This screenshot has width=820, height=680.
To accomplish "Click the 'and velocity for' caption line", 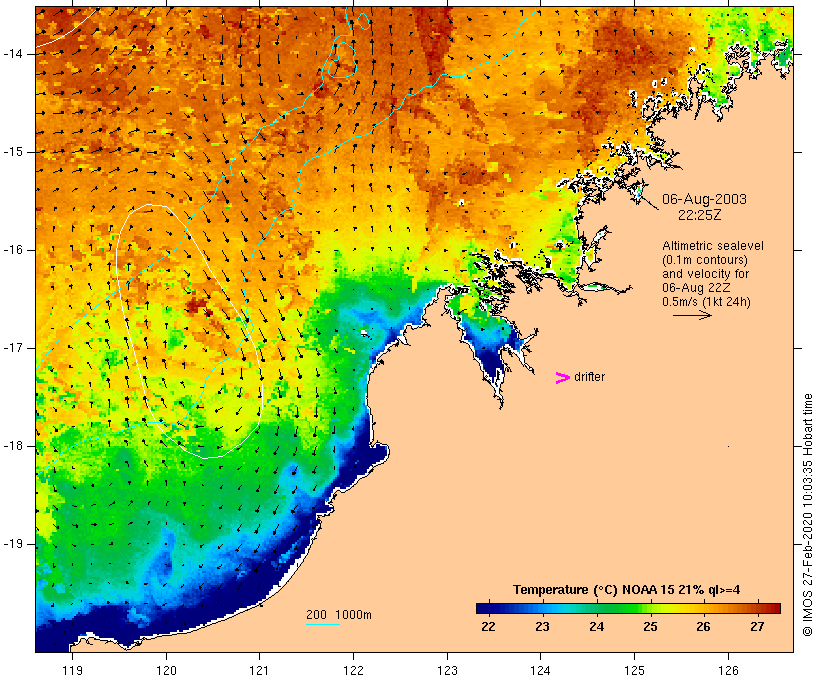I will pos(705,274).
